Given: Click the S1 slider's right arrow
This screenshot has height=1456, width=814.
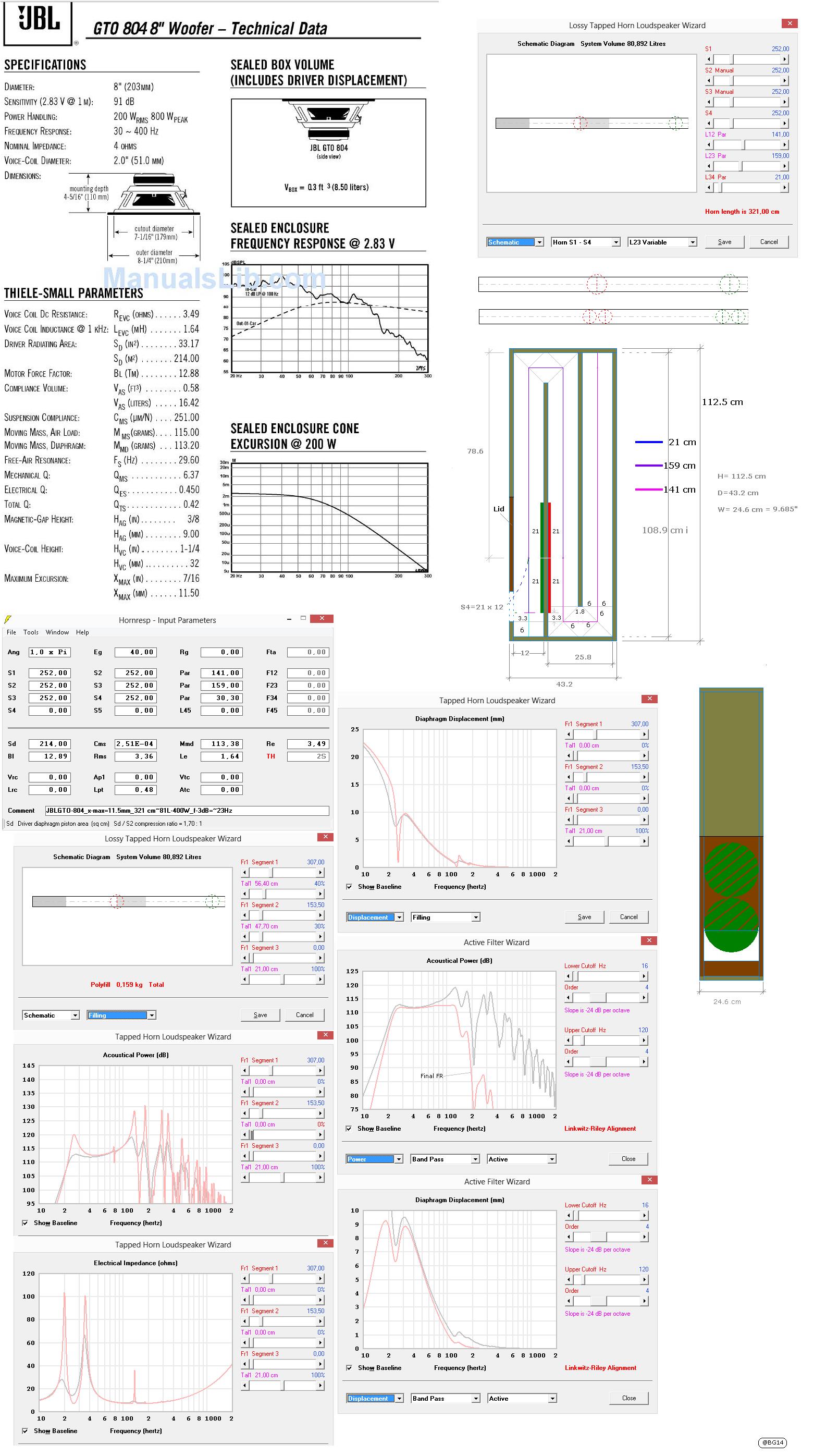Looking at the screenshot, I should tap(785, 59).
